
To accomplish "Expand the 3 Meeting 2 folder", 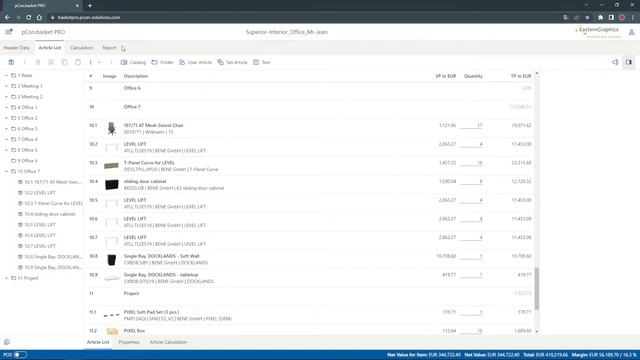I will point(6,97).
